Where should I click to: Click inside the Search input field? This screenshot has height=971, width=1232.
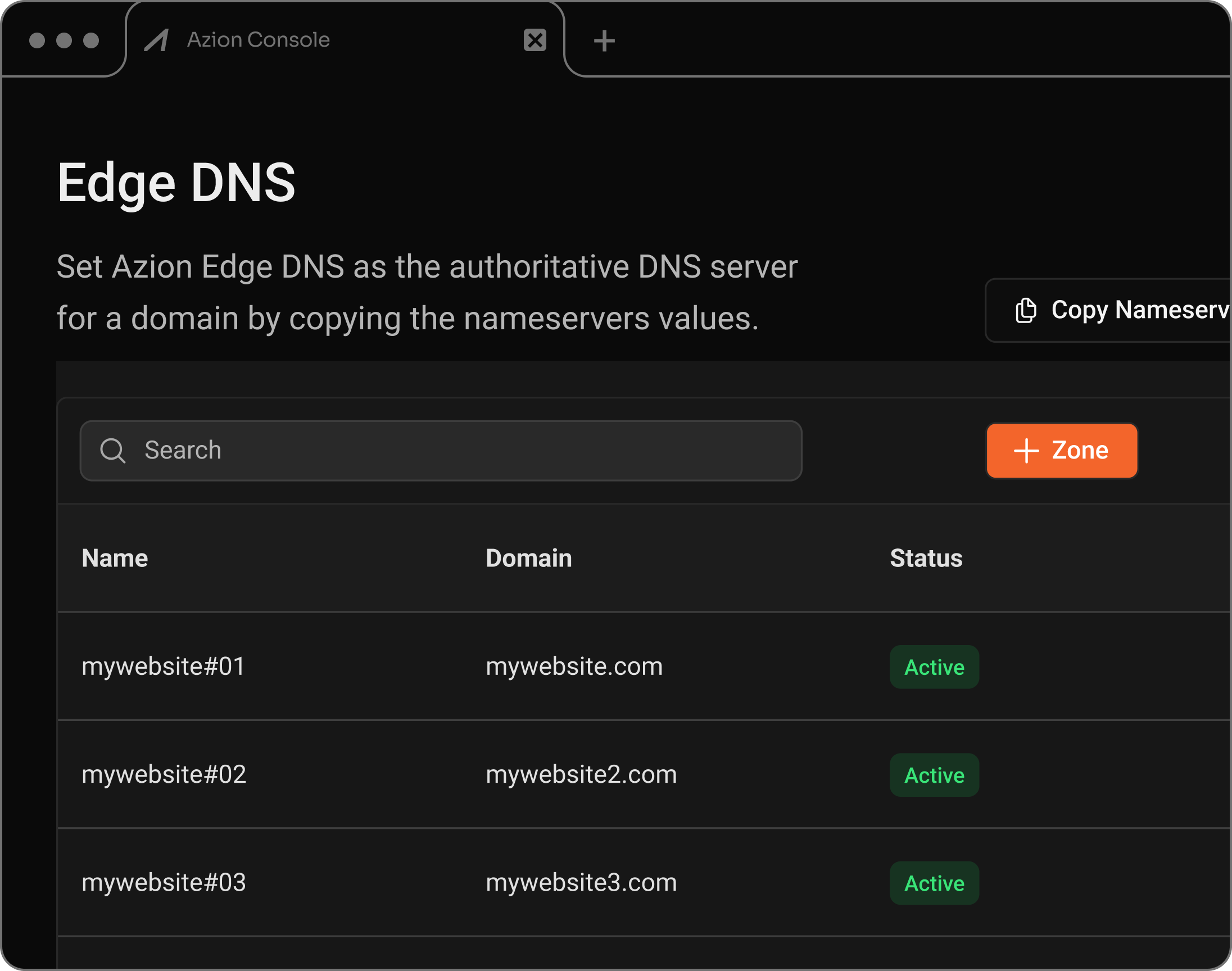point(398,450)
